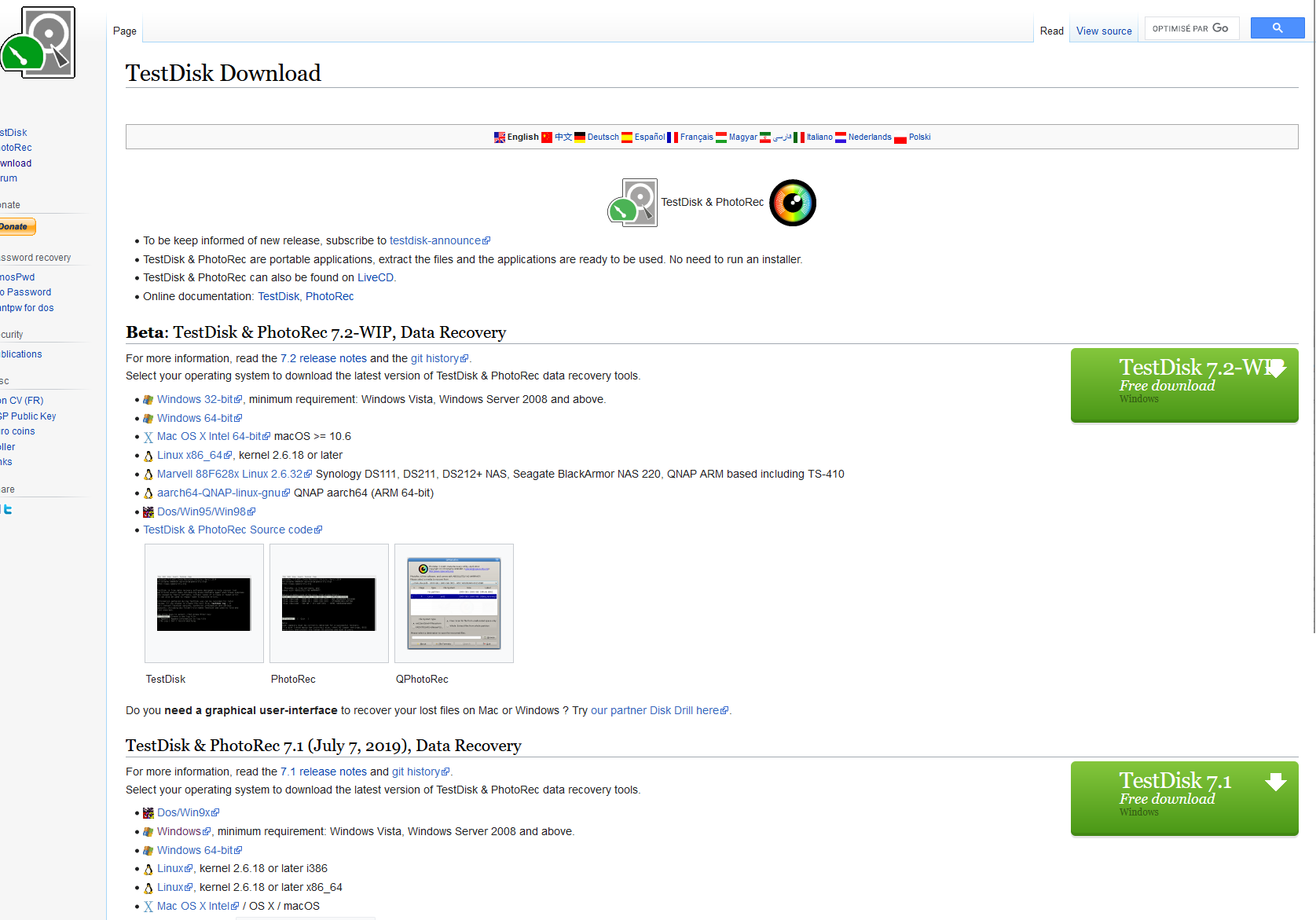Screen dimensions: 1316x920
Task: Download TestDisk 7.2-WIP green button
Action: point(1184,385)
